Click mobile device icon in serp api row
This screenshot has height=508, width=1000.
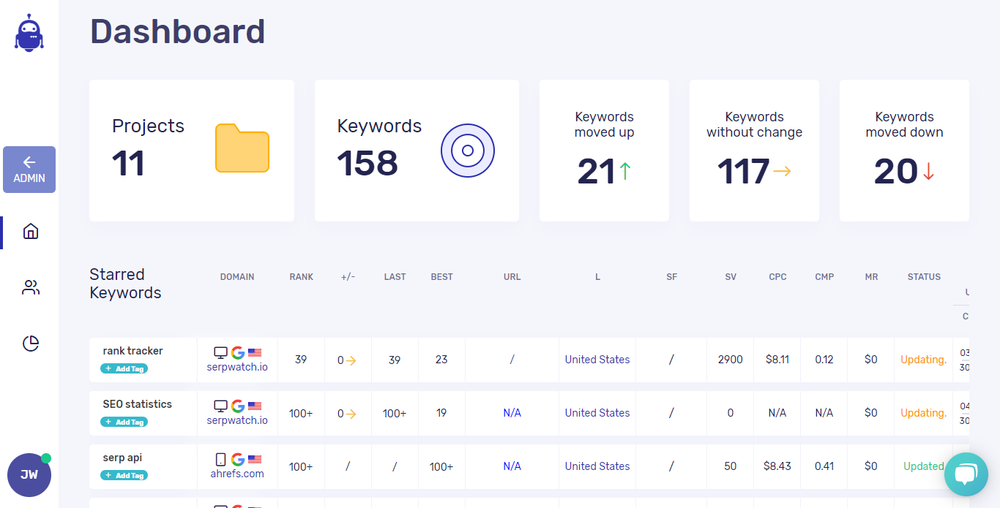(x=221, y=460)
